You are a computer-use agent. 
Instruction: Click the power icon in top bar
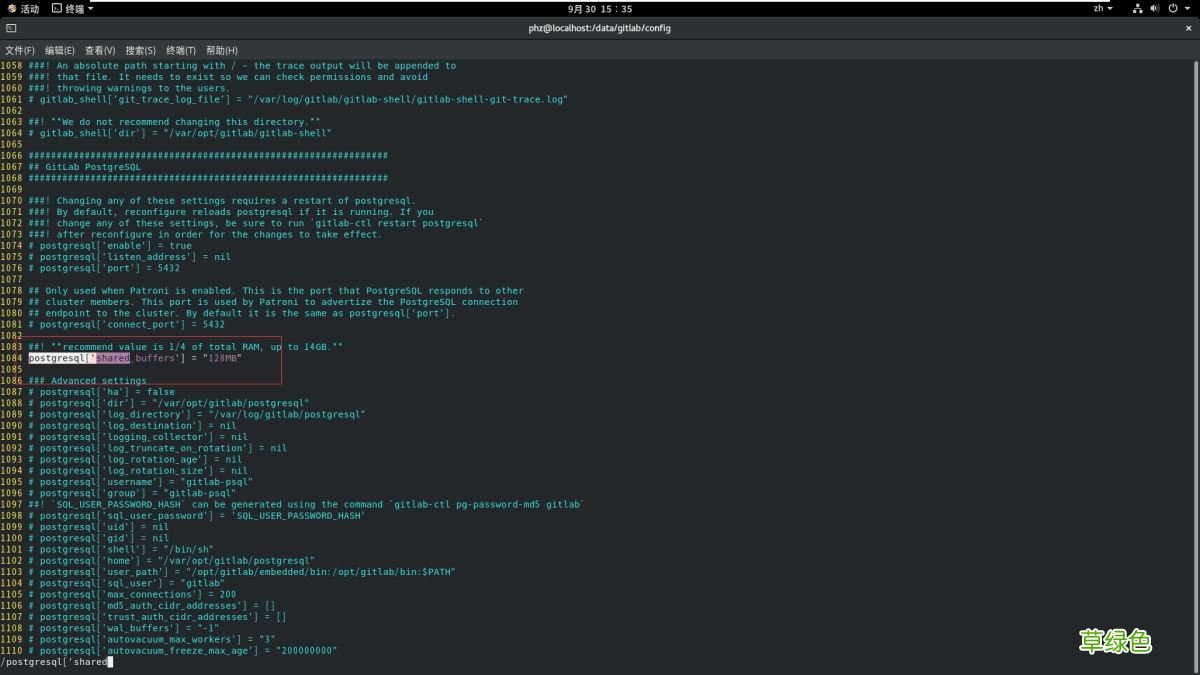click(1173, 8)
